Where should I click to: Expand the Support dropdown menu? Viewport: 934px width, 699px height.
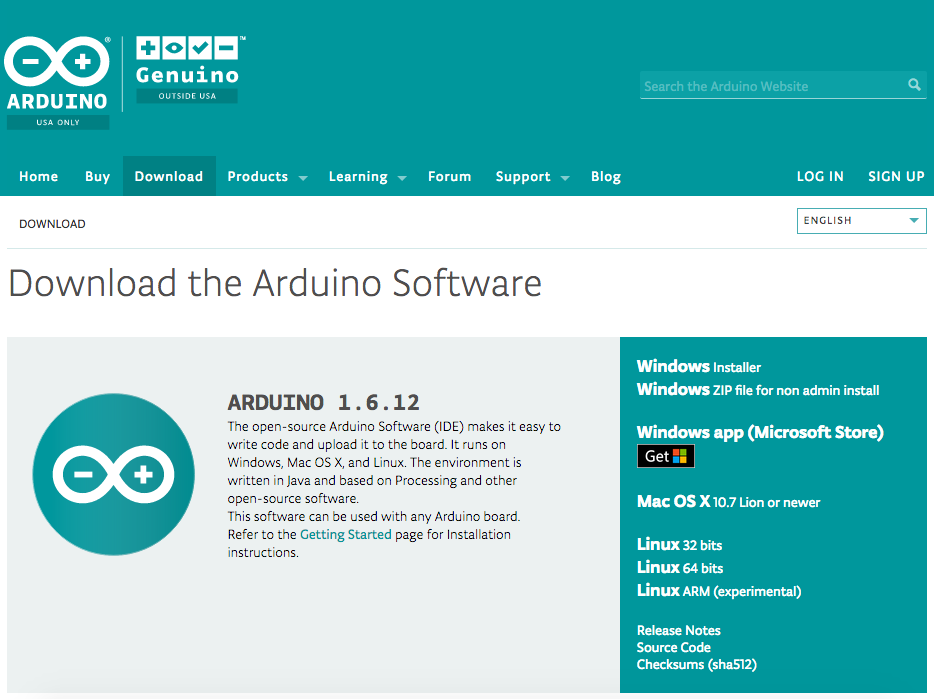[533, 177]
